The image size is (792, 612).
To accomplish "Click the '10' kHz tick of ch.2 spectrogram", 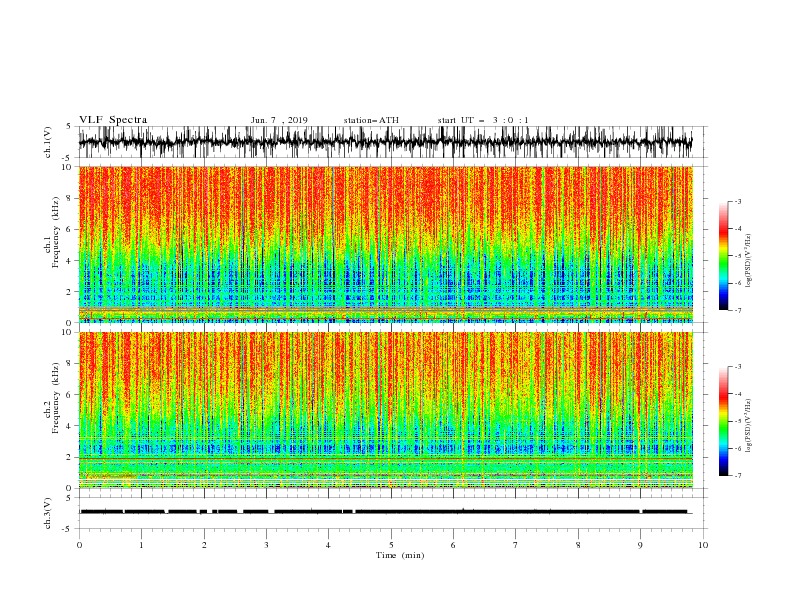I will (x=67, y=332).
